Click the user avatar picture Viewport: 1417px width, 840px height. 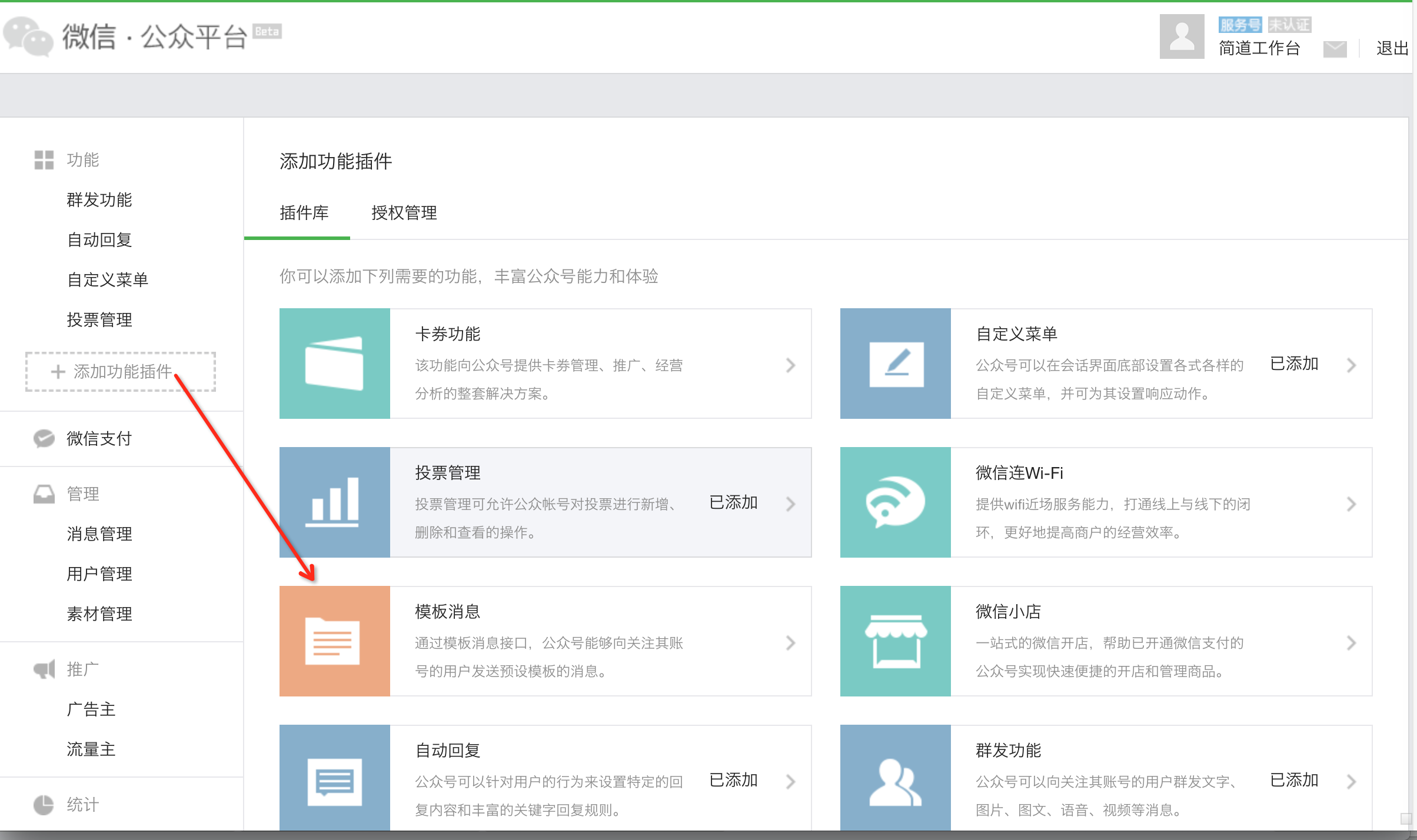point(1182,36)
